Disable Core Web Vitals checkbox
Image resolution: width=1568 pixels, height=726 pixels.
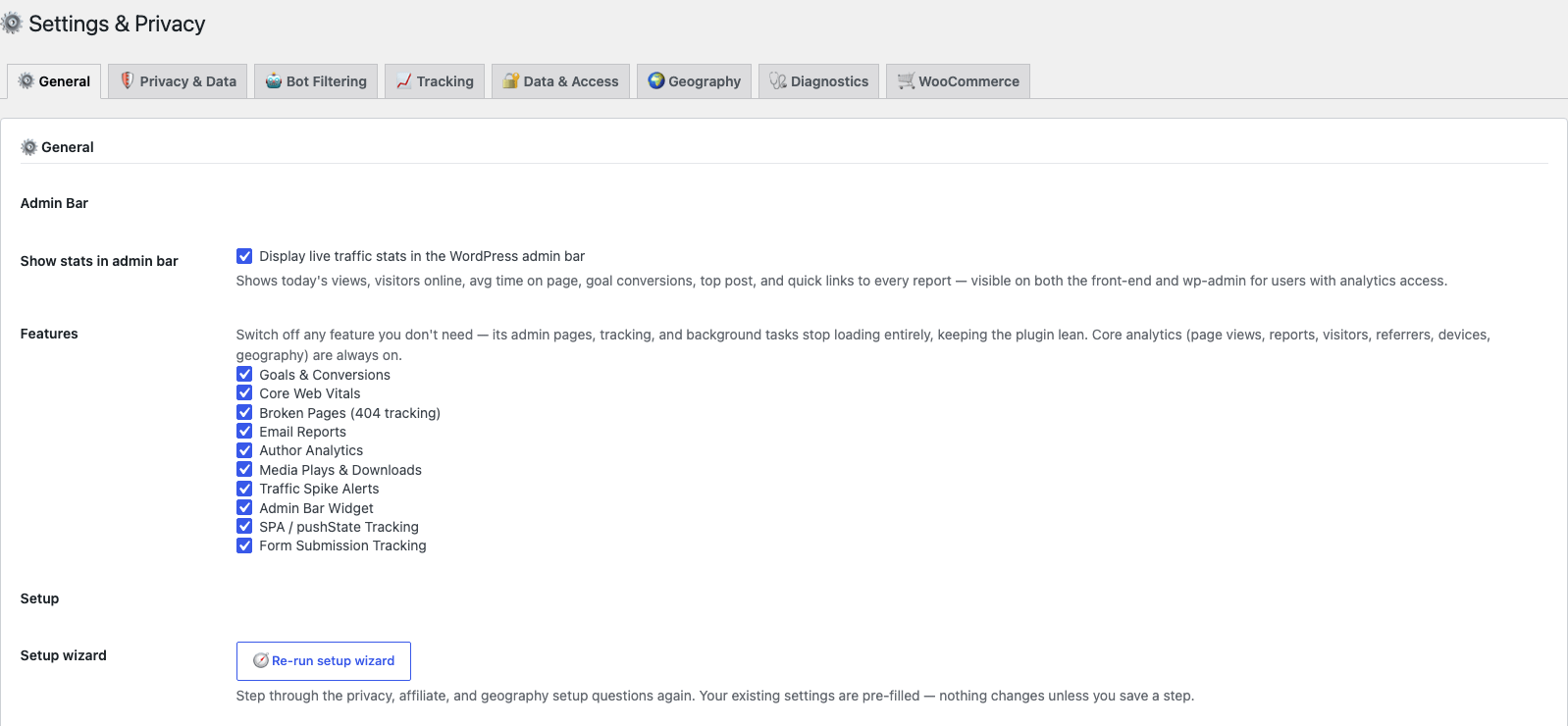[244, 393]
